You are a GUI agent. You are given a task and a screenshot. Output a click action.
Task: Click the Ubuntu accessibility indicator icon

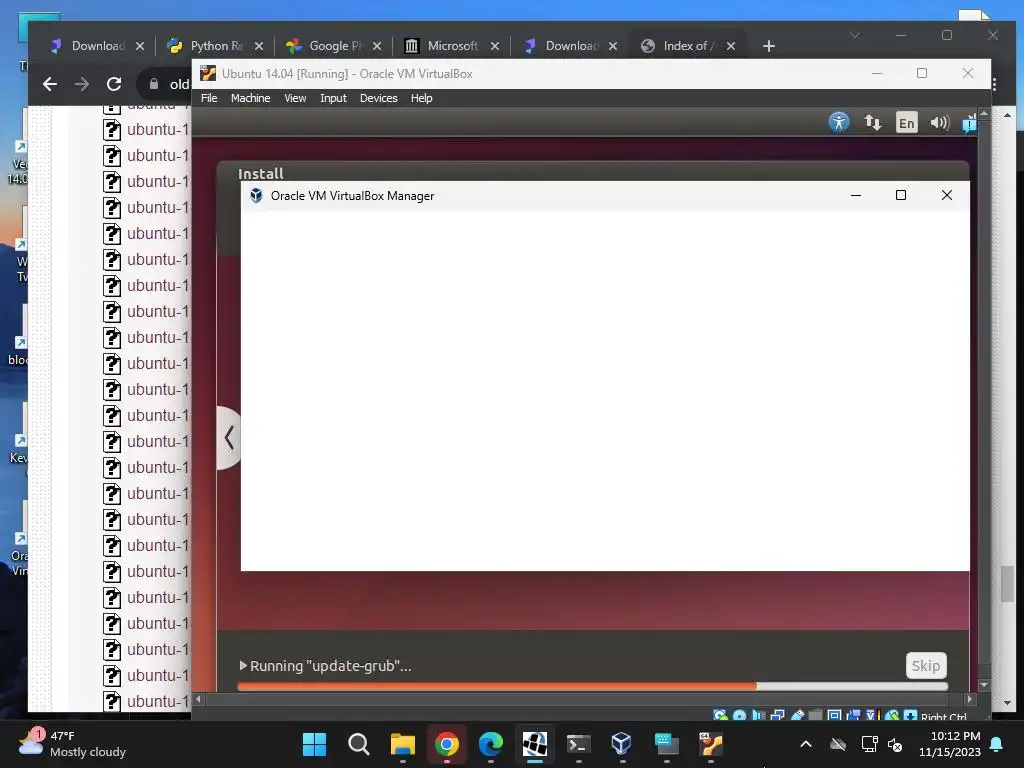[839, 122]
